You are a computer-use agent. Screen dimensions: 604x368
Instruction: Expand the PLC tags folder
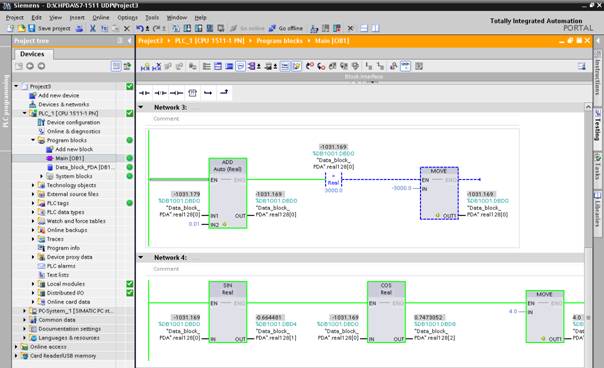(33, 203)
